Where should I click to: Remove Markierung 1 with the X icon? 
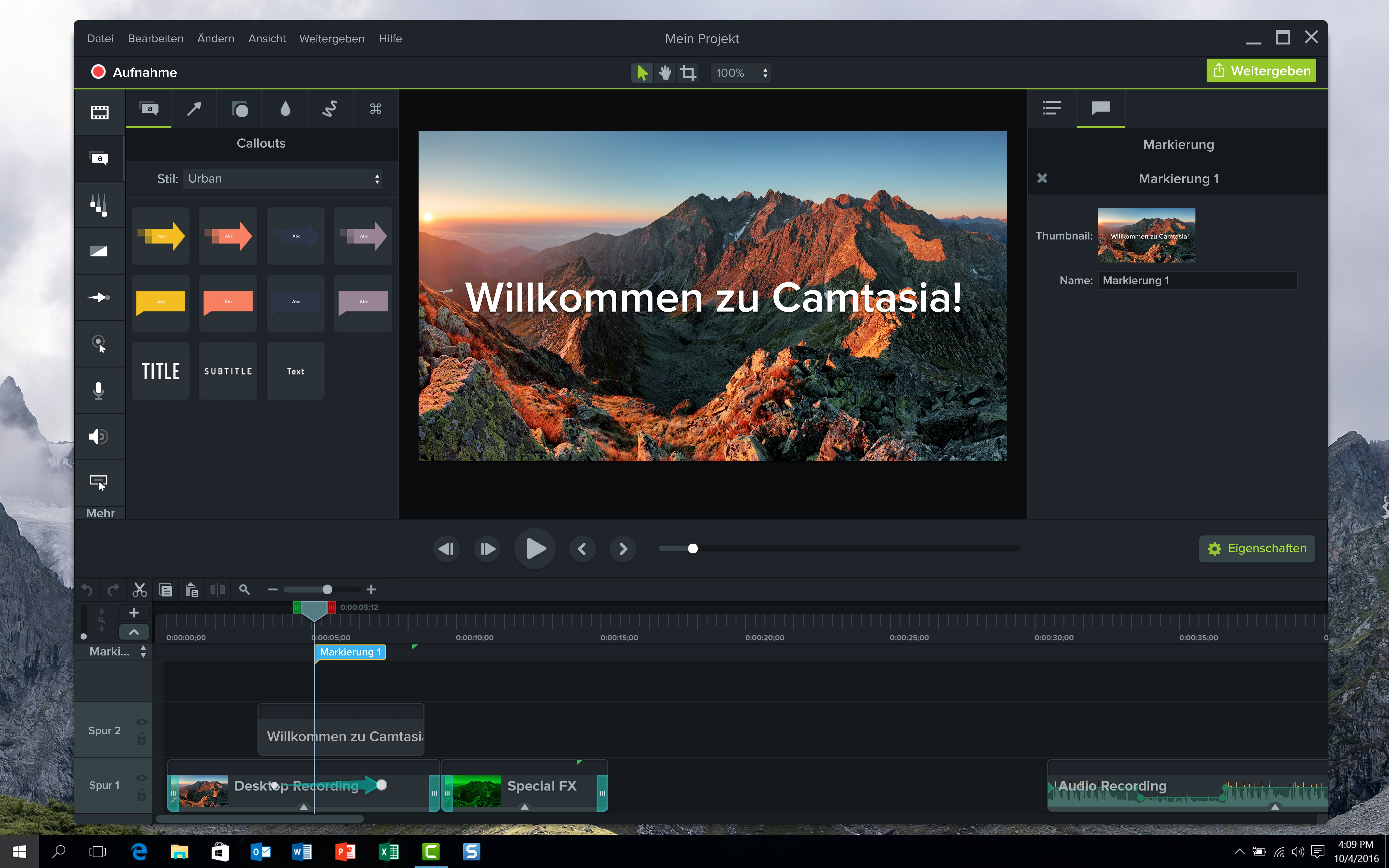point(1042,178)
